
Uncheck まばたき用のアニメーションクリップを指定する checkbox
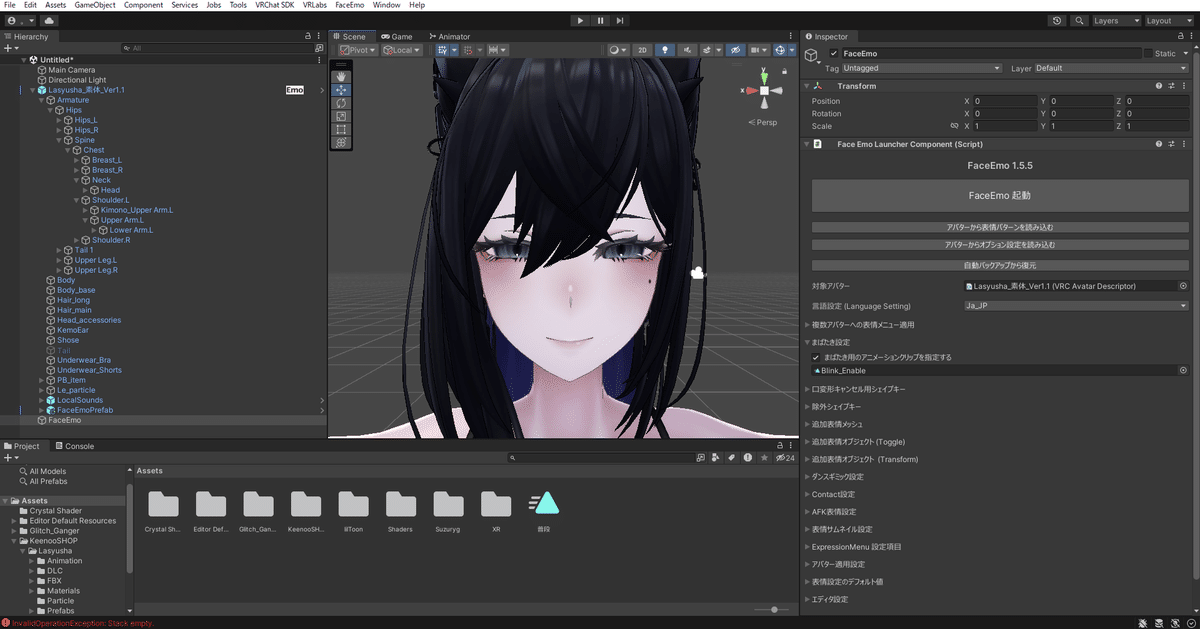(x=816, y=357)
